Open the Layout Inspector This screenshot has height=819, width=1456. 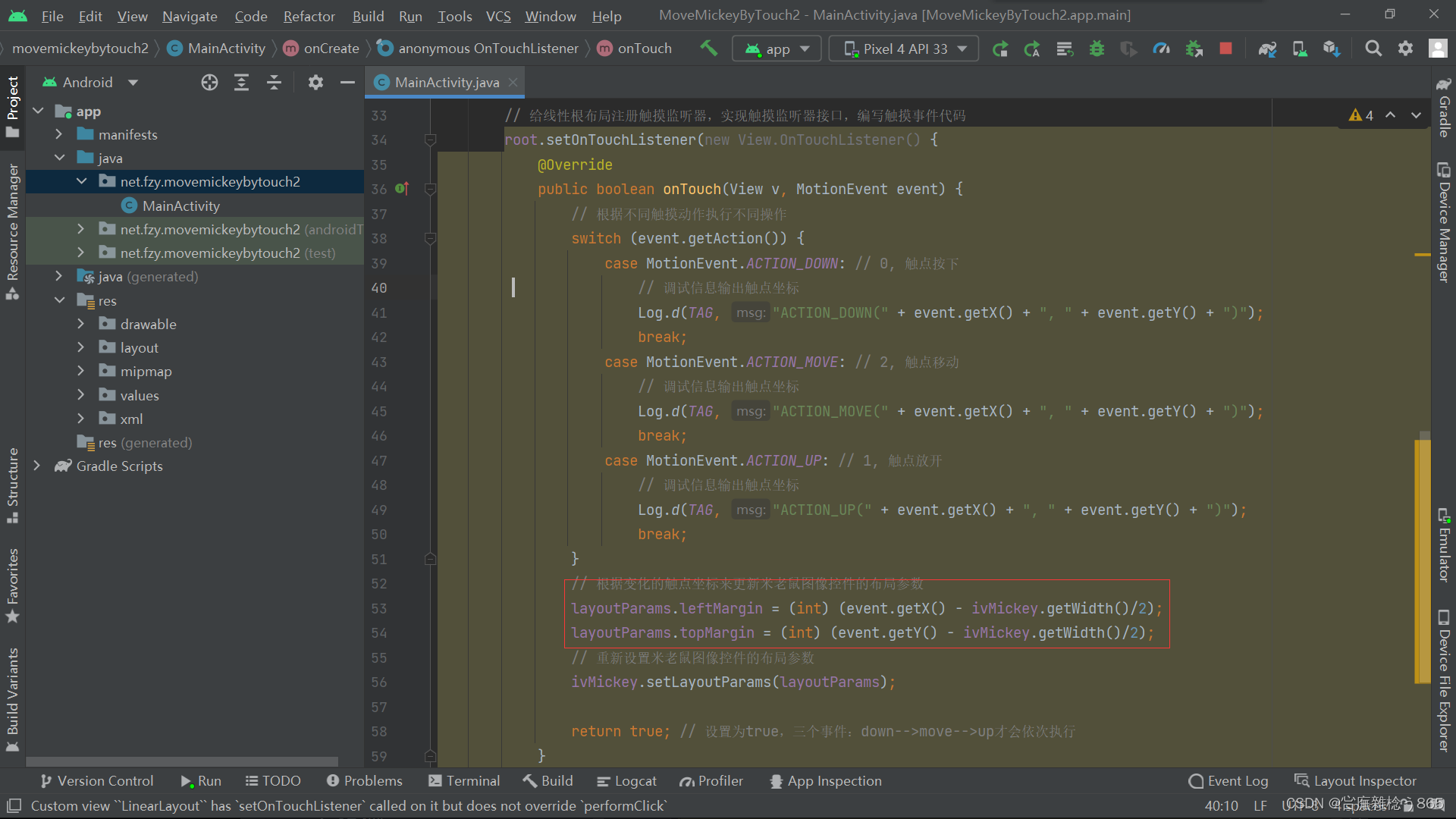[x=1355, y=781]
